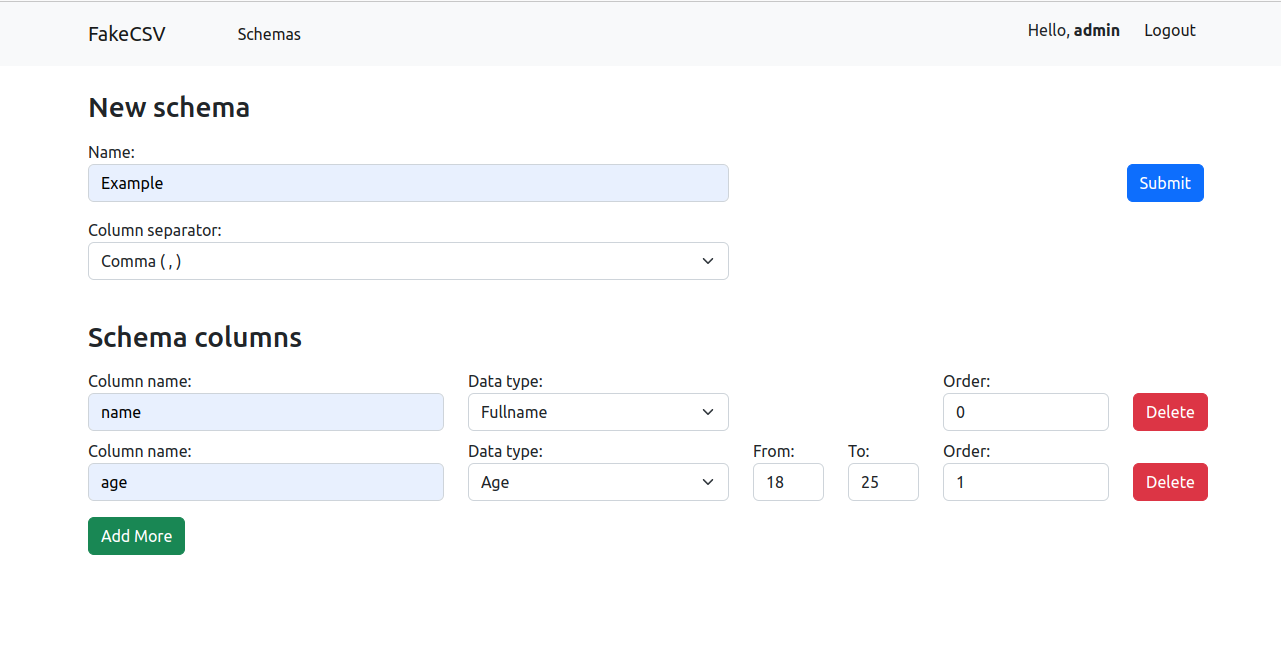Click the Schemas navigation link
Image resolution: width=1281 pixels, height=670 pixels.
tap(268, 34)
